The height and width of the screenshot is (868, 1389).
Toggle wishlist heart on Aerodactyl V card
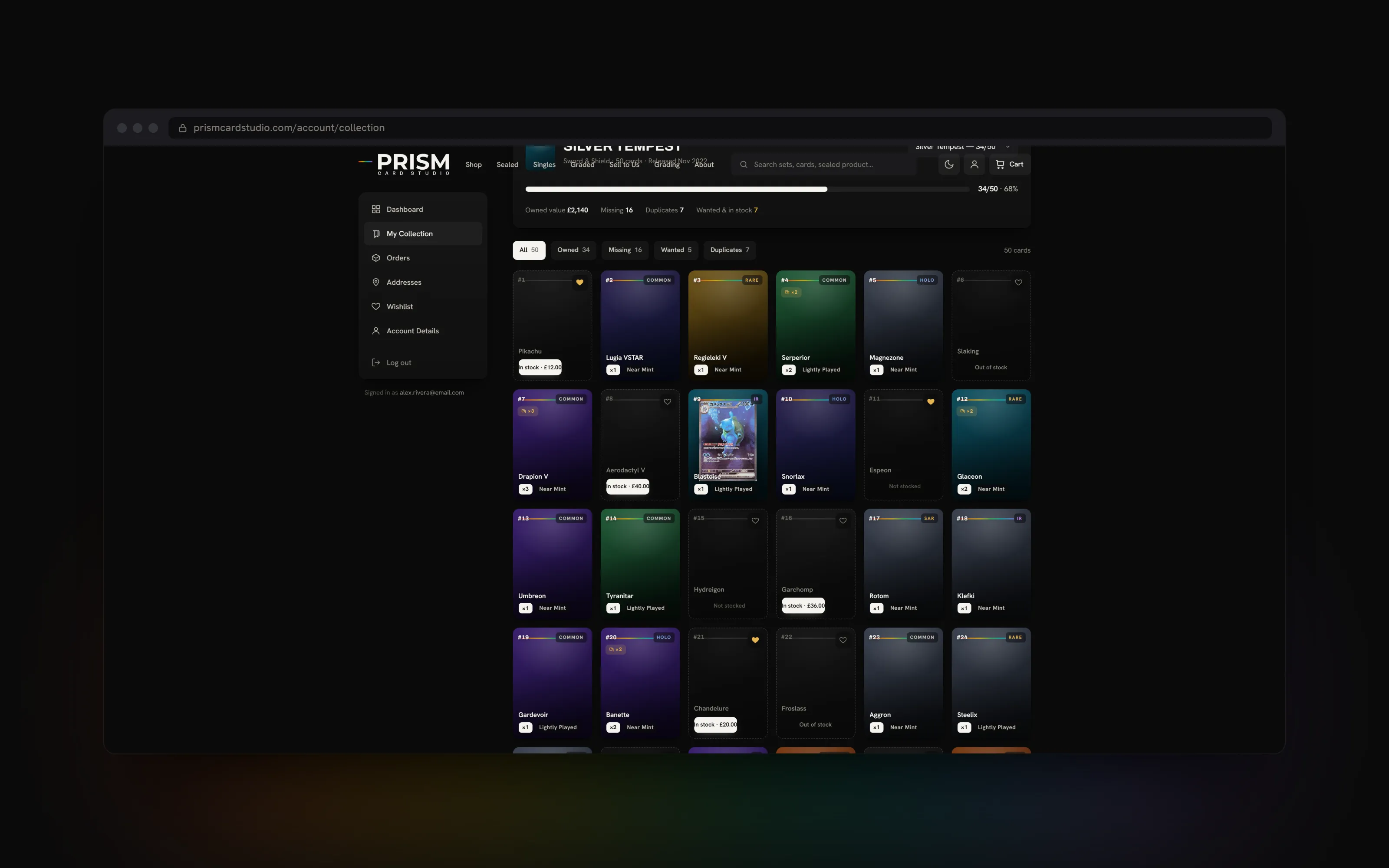(668, 401)
